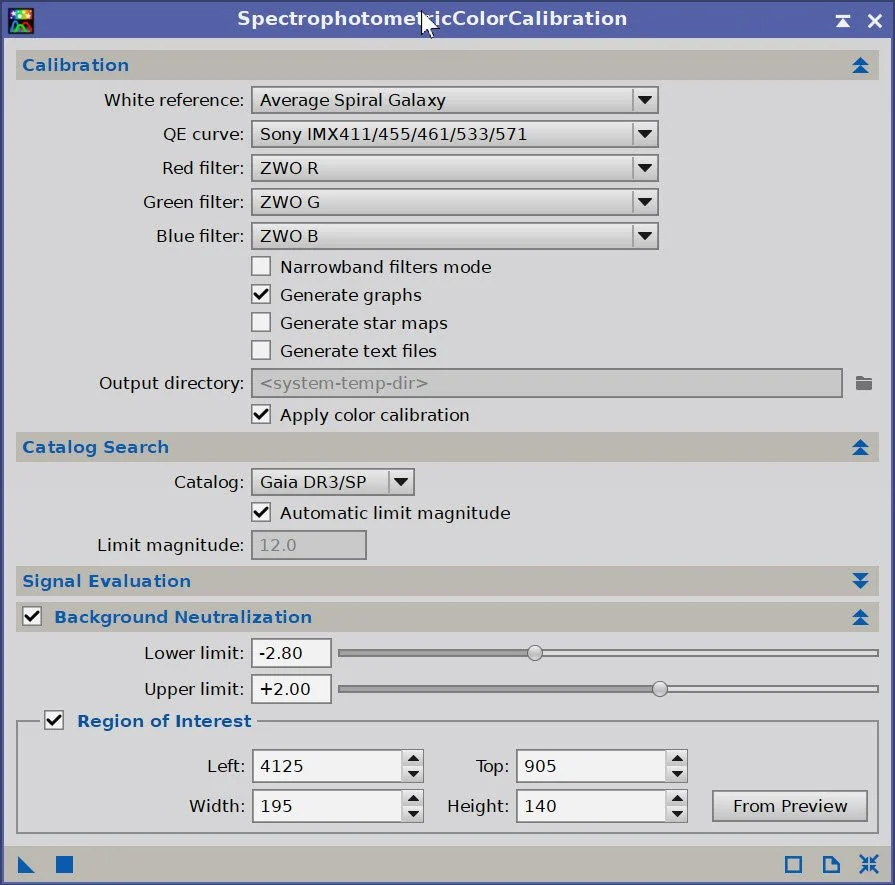Uncheck Generate graphs

(x=261, y=295)
